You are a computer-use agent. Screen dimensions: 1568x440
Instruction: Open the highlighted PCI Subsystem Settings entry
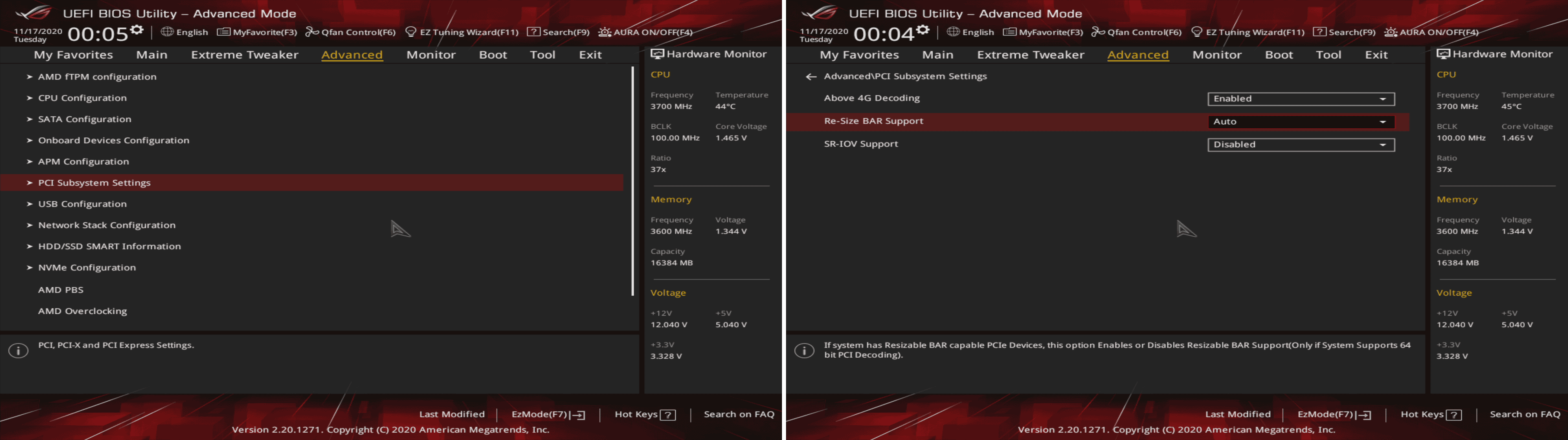point(312,183)
